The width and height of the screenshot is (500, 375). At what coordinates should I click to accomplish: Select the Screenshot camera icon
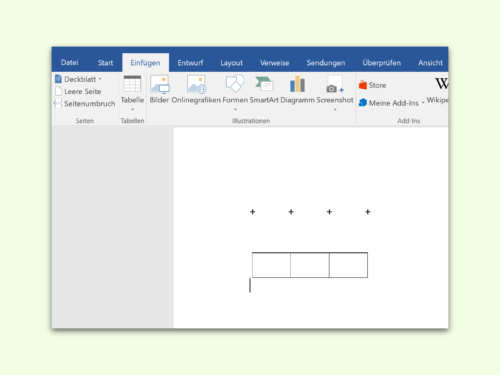tap(335, 84)
